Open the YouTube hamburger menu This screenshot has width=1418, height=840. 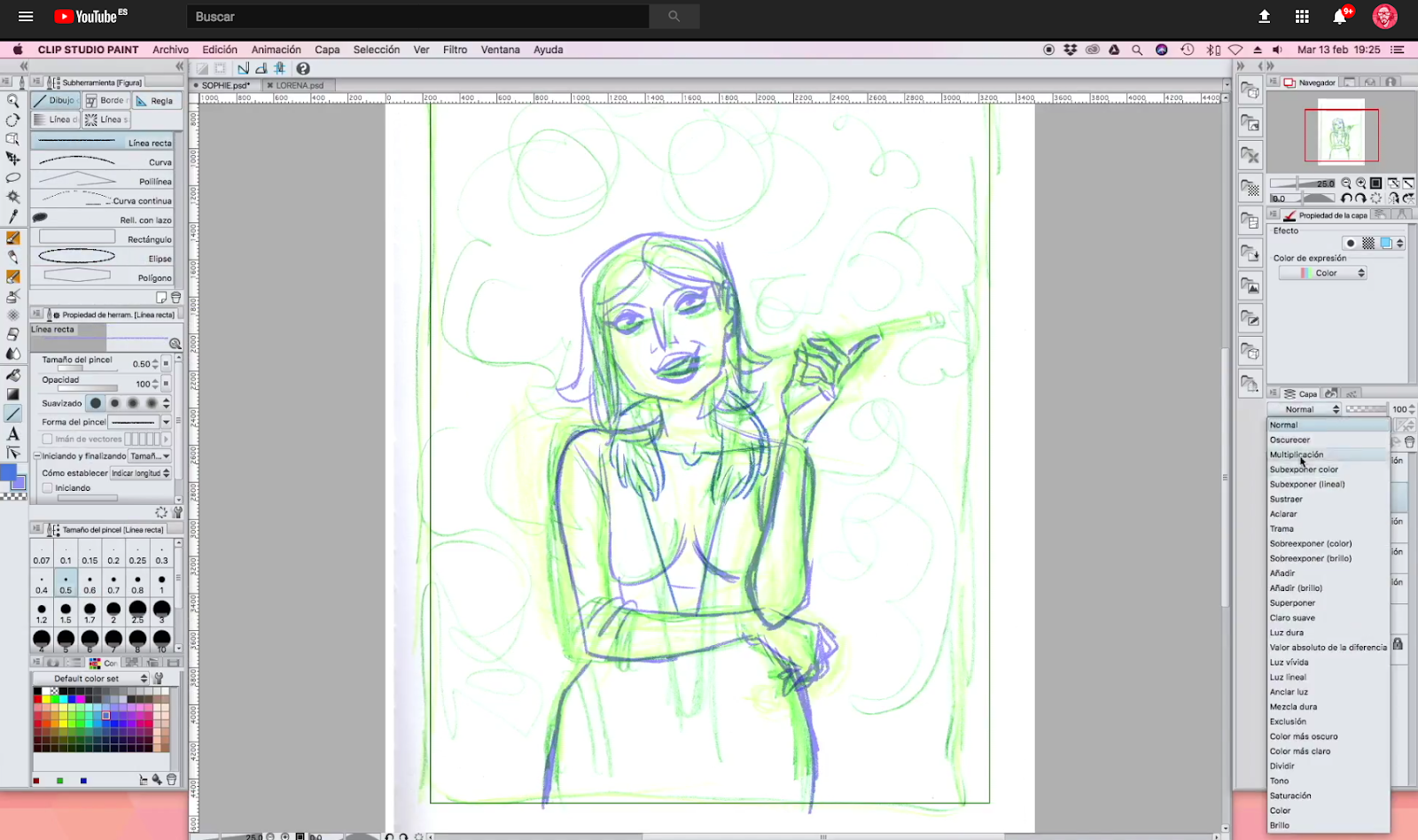(26, 16)
